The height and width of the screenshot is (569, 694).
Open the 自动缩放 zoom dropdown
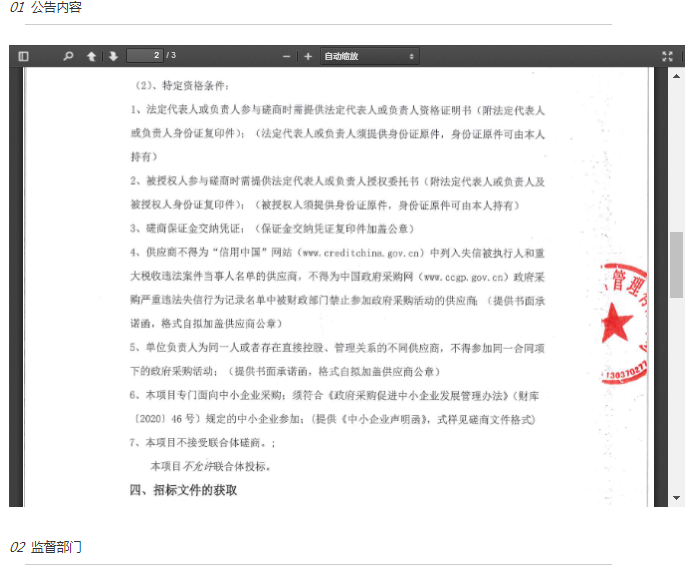(x=369, y=56)
